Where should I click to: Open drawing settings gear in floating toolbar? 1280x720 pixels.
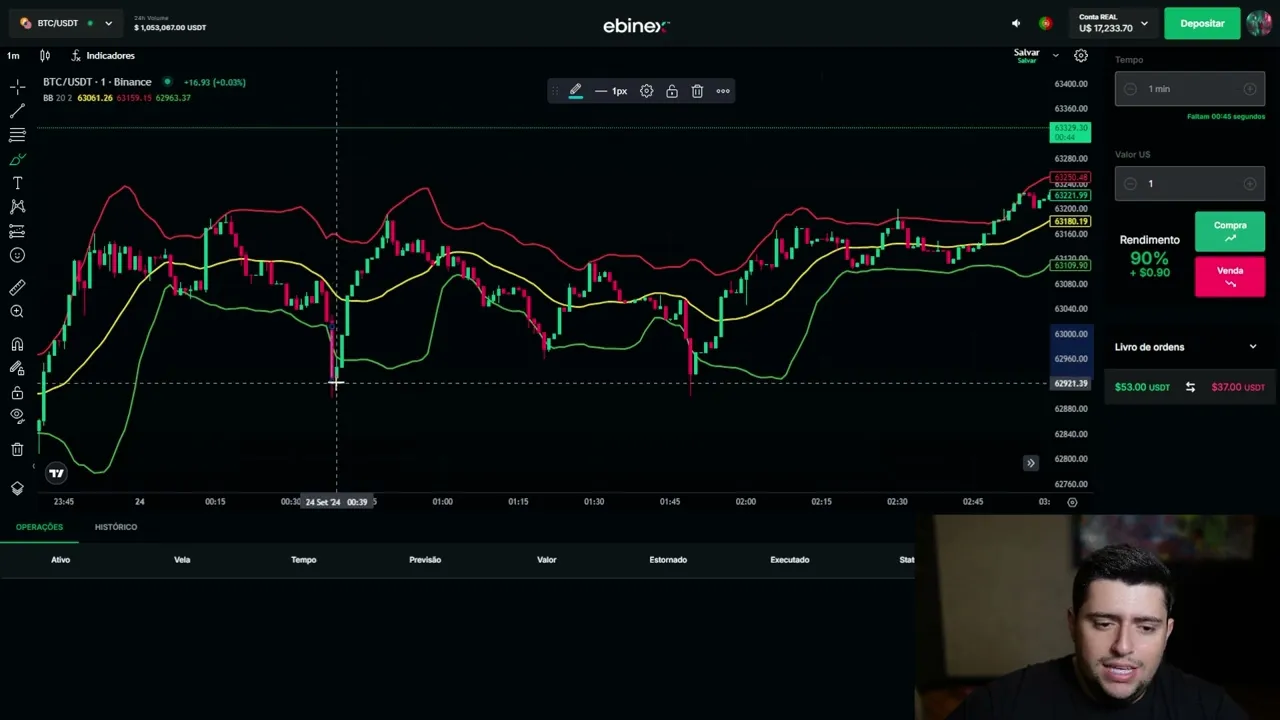tap(647, 91)
